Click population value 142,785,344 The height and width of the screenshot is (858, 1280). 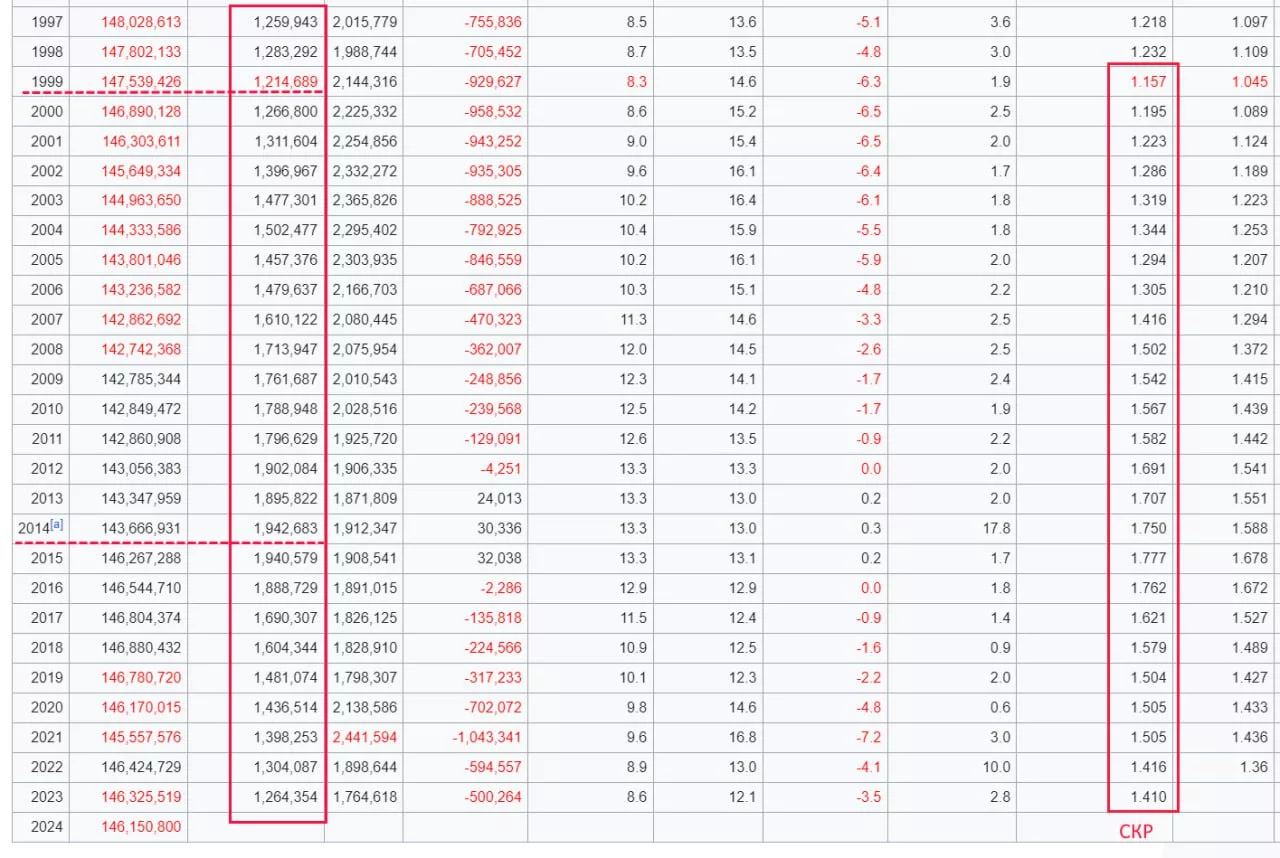pyautogui.click(x=141, y=379)
